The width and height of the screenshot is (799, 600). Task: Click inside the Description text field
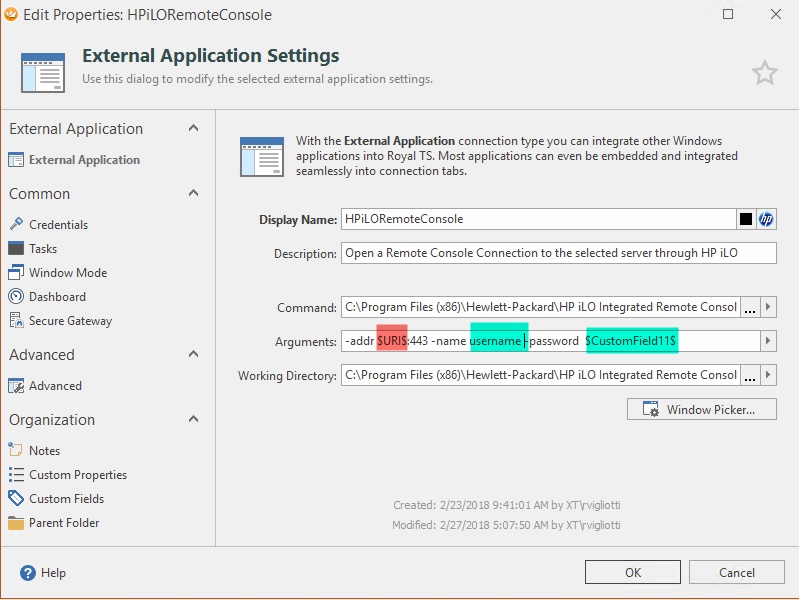pos(558,253)
